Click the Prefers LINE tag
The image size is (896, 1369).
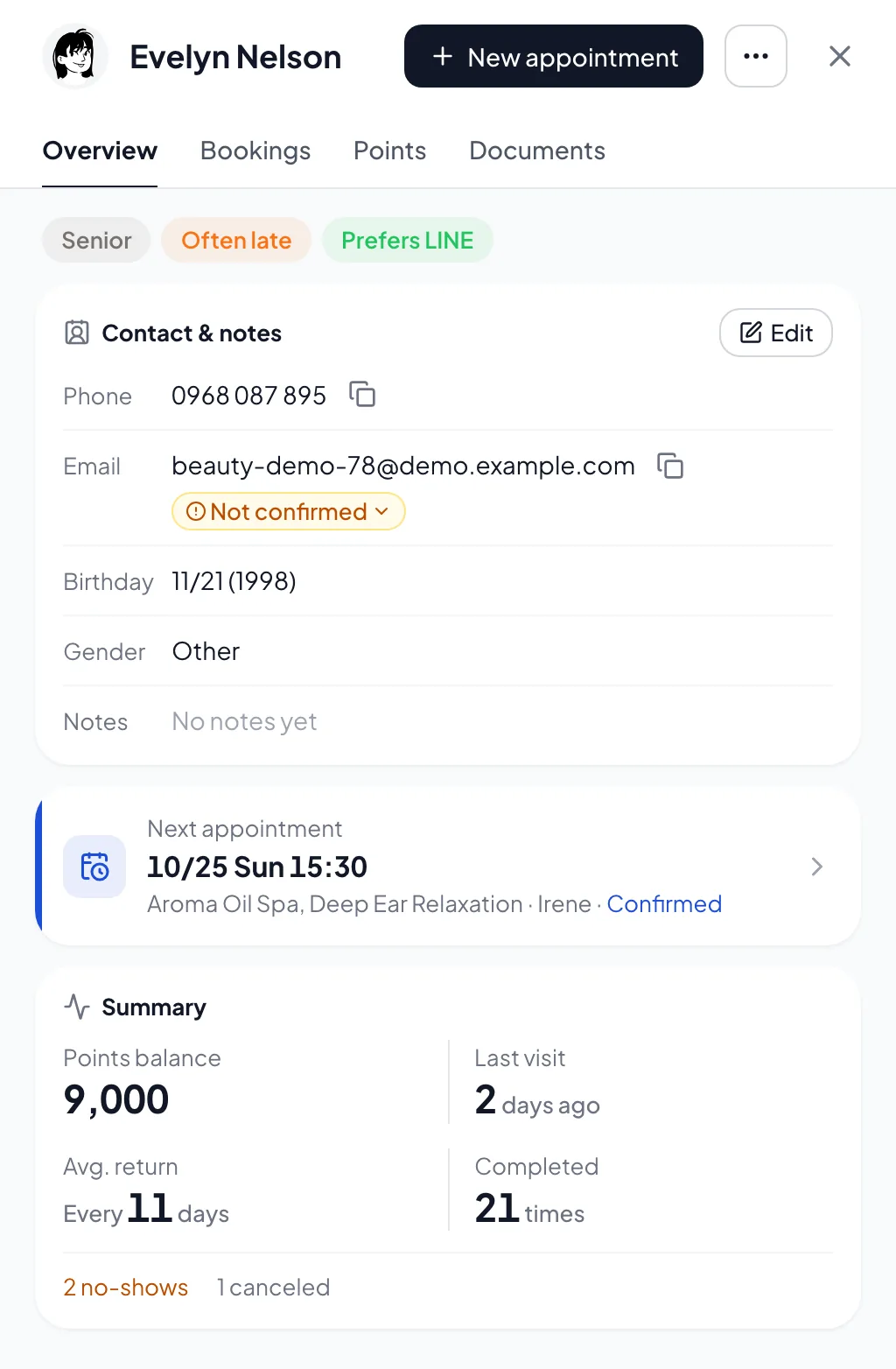(408, 240)
